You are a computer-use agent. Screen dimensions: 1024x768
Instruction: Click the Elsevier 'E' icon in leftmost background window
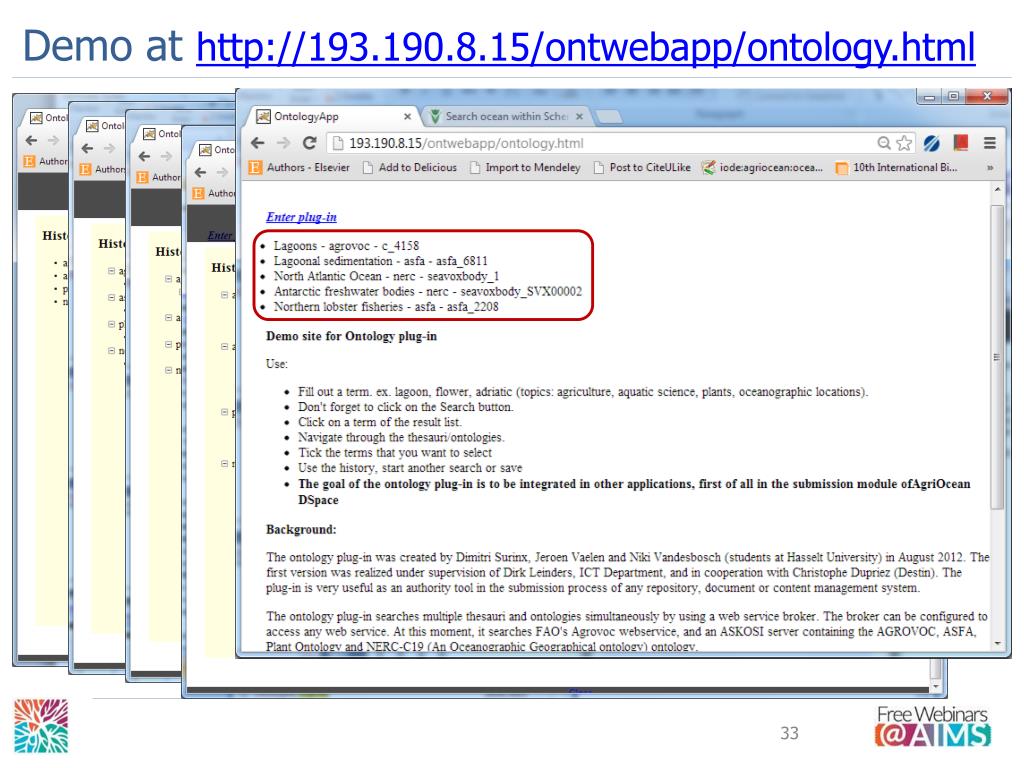click(29, 161)
